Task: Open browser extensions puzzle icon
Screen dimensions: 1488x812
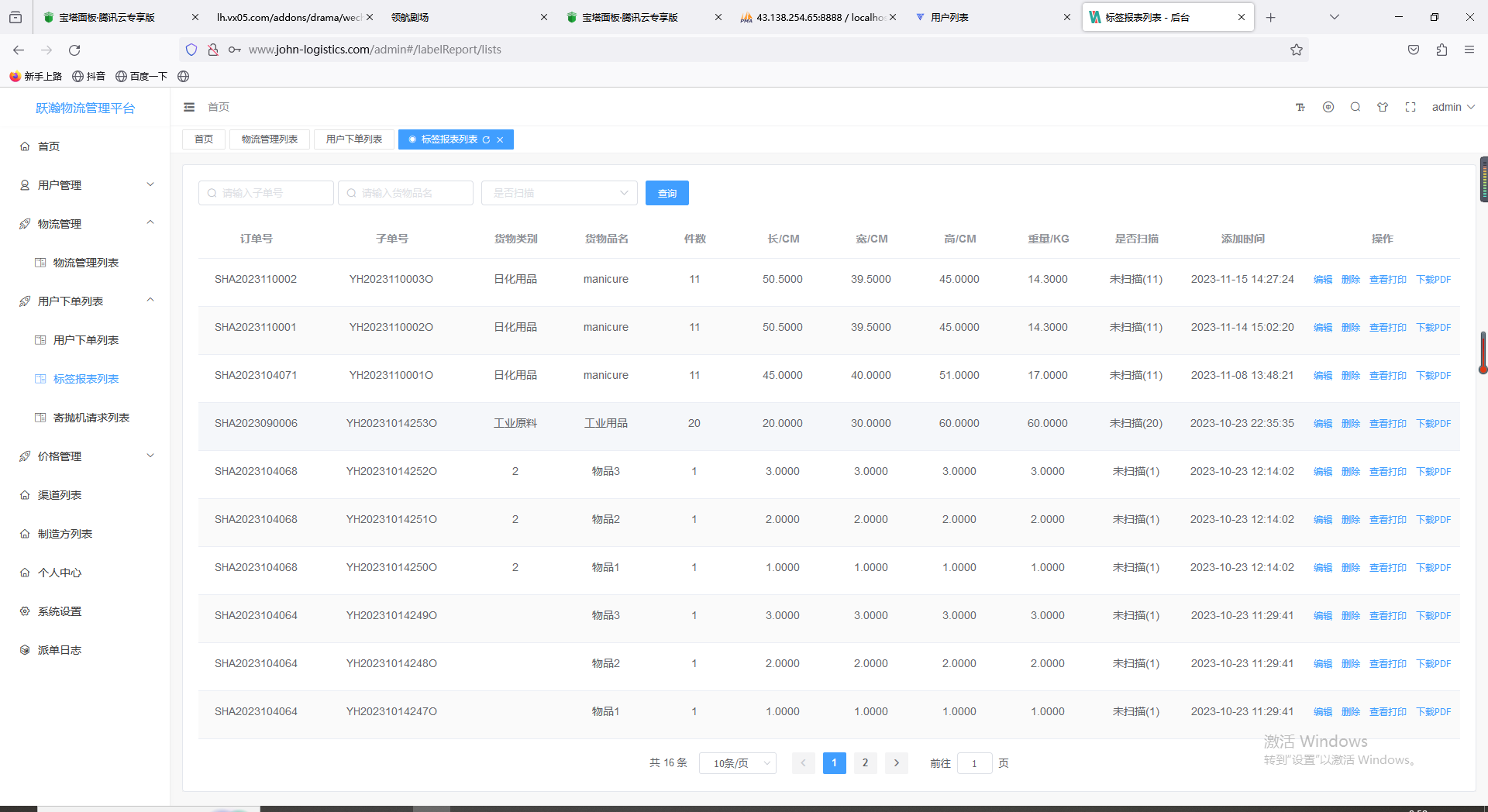Action: (1441, 50)
